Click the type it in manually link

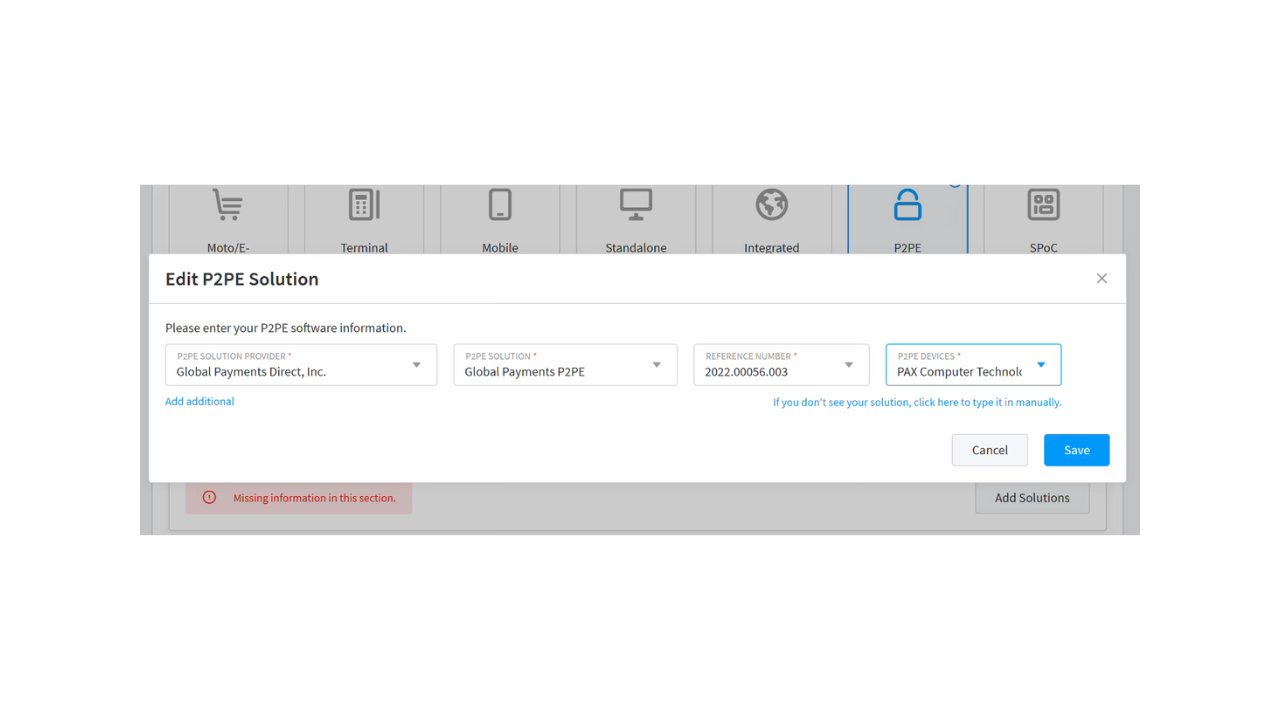pos(917,403)
